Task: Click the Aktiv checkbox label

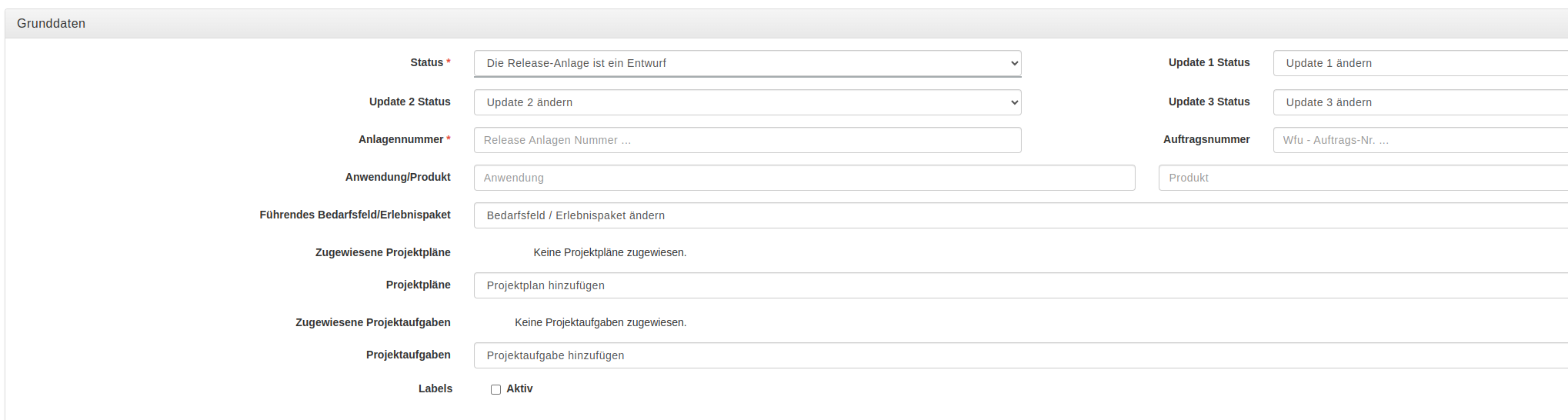Action: 519,388
